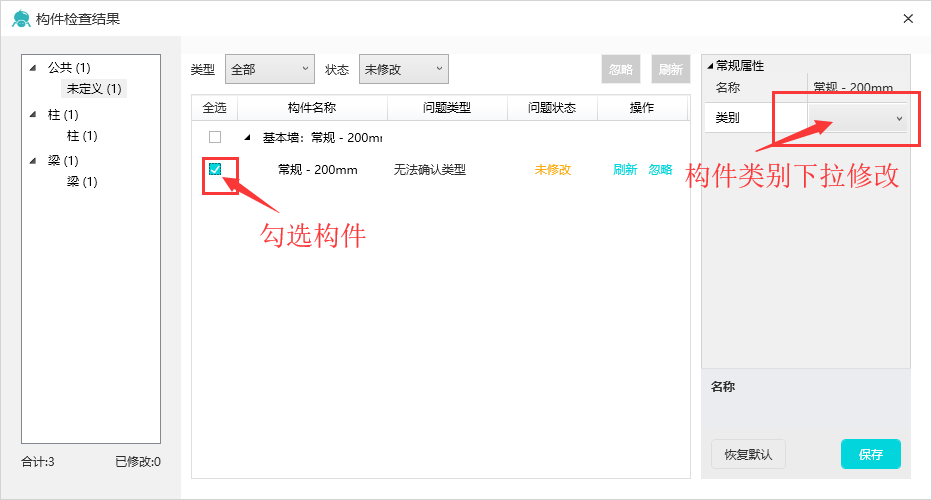Close the 构件检查结果 dialog

tap(908, 18)
